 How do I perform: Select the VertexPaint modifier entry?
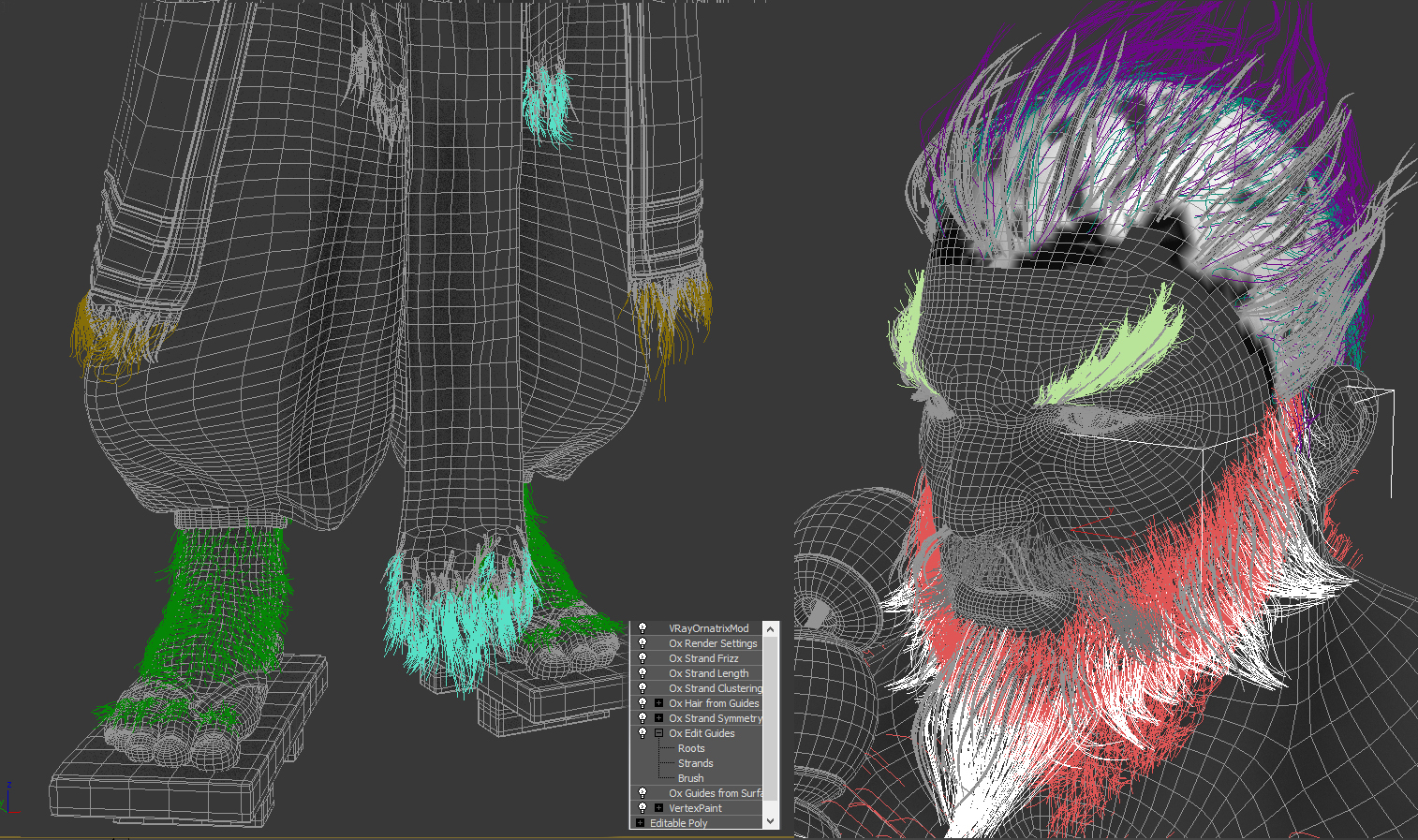(695, 808)
